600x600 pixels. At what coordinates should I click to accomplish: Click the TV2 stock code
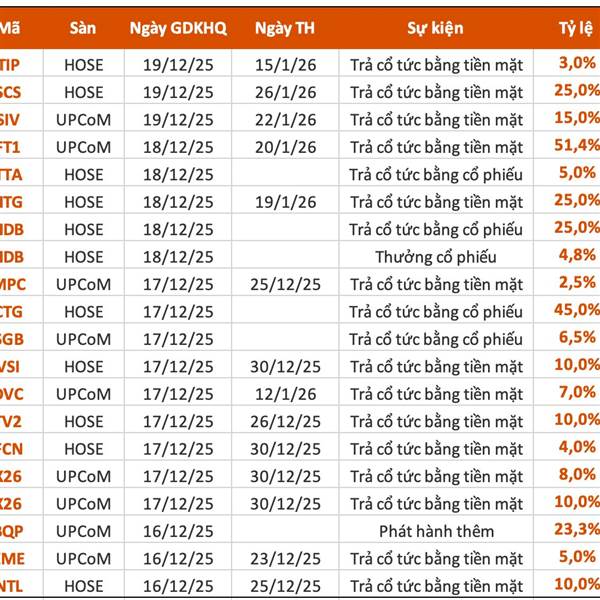tap(13, 421)
